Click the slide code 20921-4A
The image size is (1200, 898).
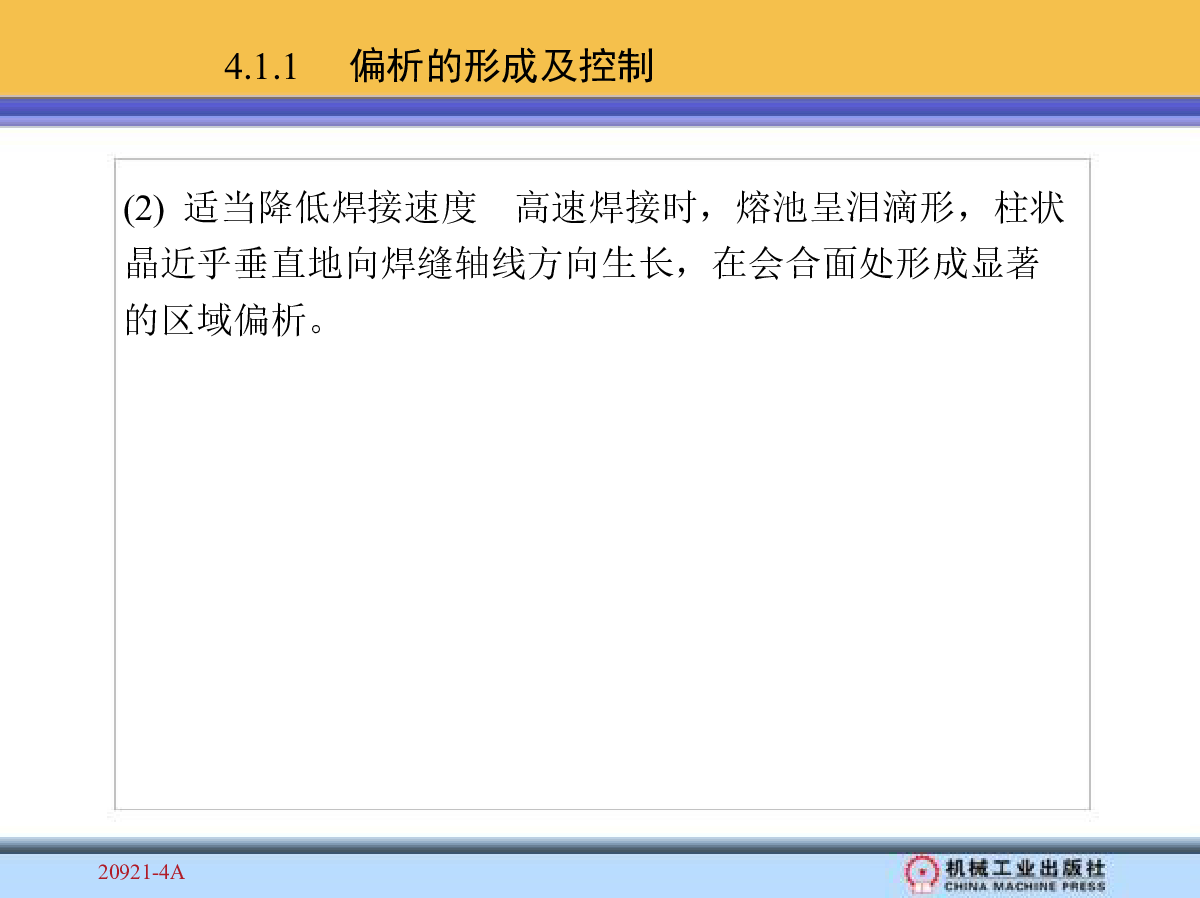coord(142,872)
